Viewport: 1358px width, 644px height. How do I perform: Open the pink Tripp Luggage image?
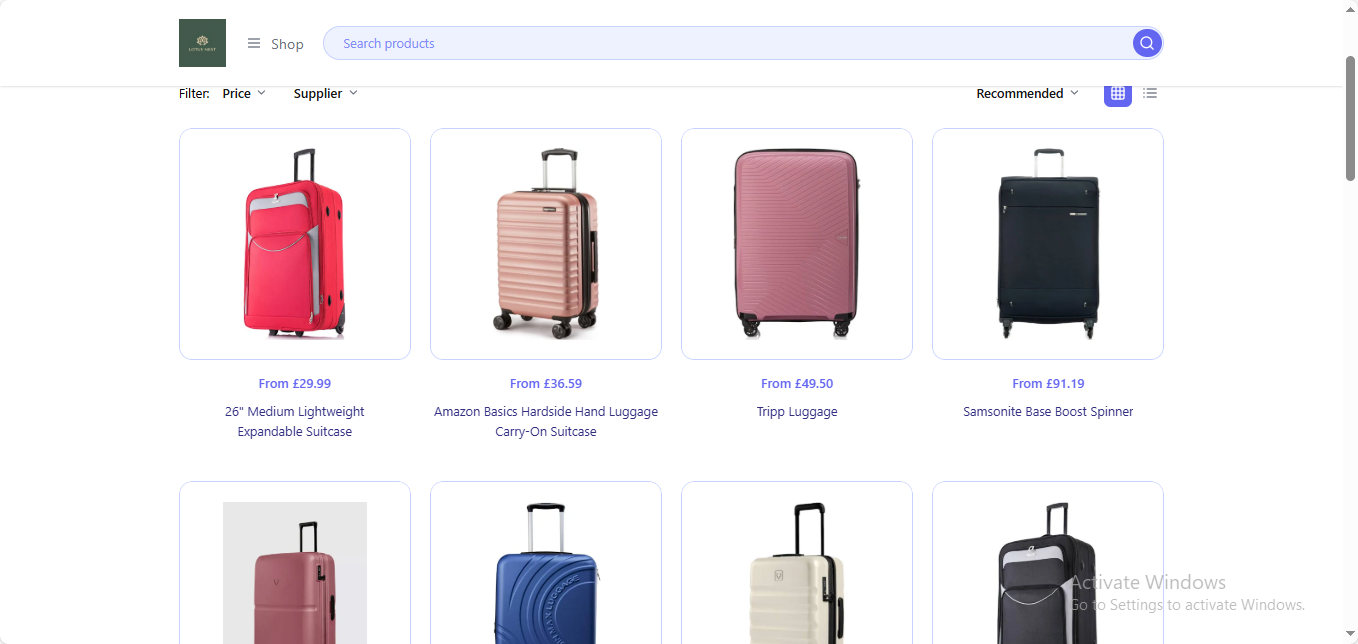(797, 244)
